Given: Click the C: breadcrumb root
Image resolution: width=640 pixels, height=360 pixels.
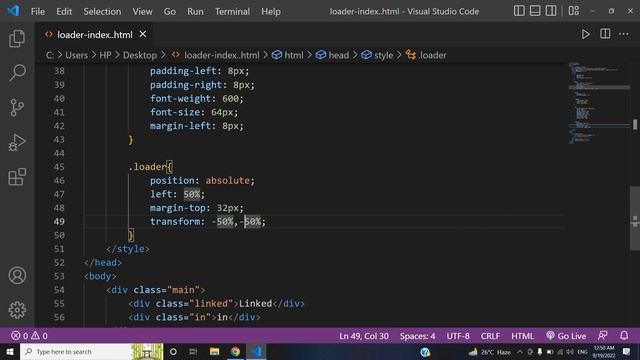Looking at the screenshot, I should coord(49,55).
